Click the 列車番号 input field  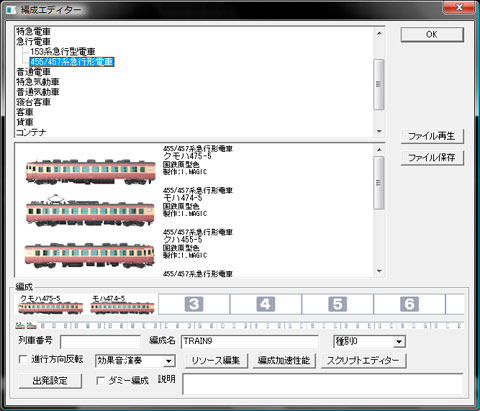click(100, 342)
